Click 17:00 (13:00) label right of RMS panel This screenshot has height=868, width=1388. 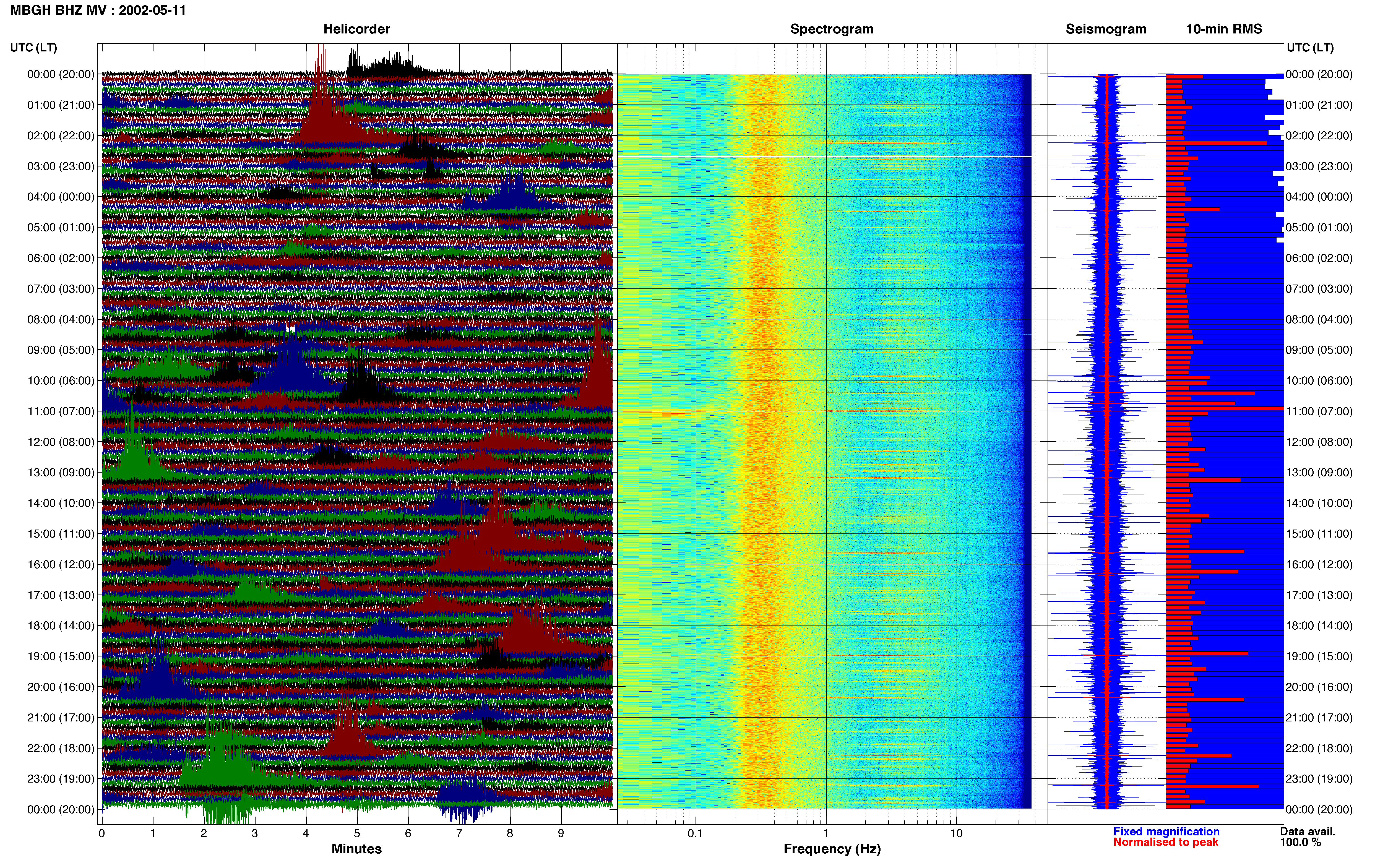(x=1319, y=595)
